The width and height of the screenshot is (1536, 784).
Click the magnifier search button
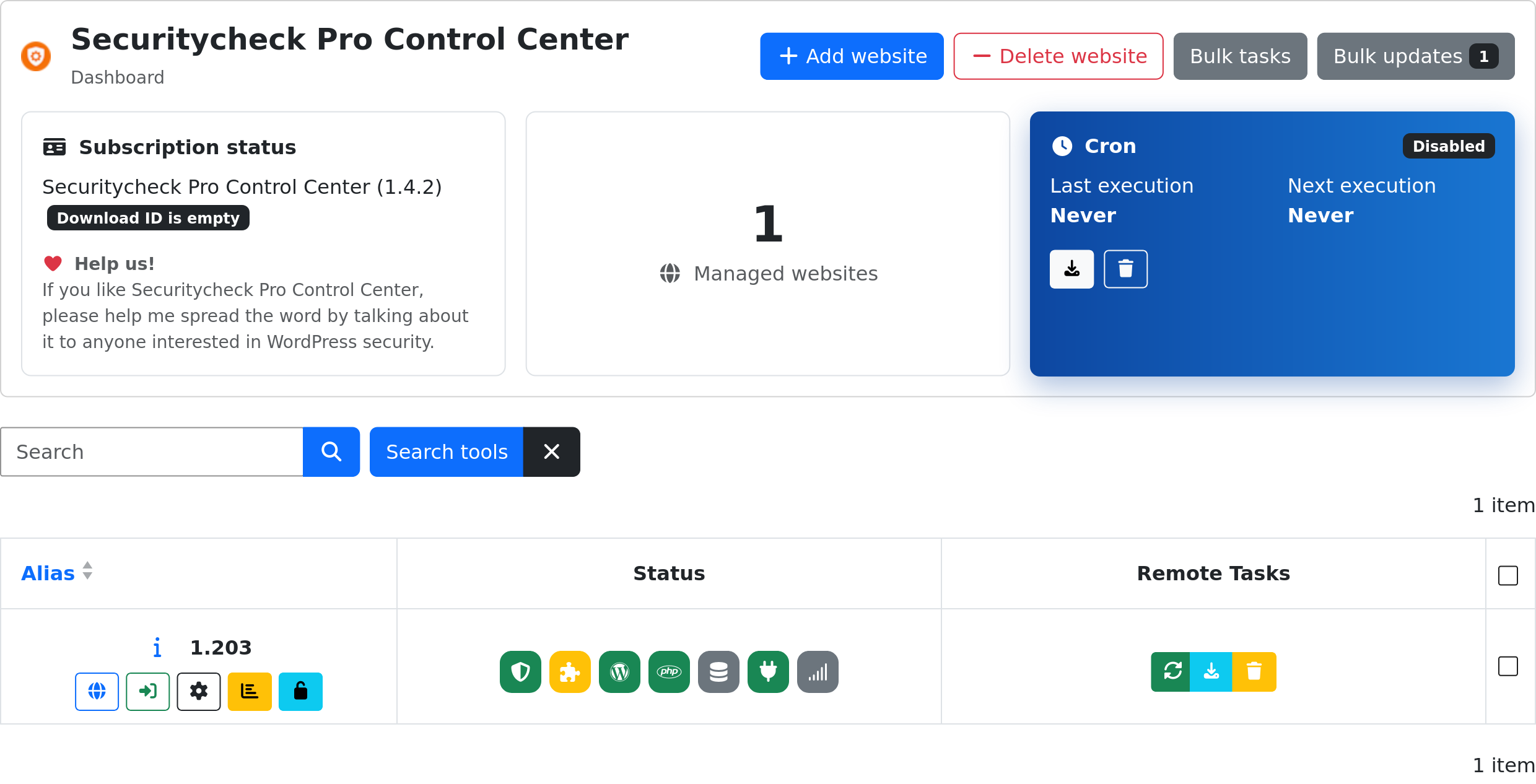(331, 451)
